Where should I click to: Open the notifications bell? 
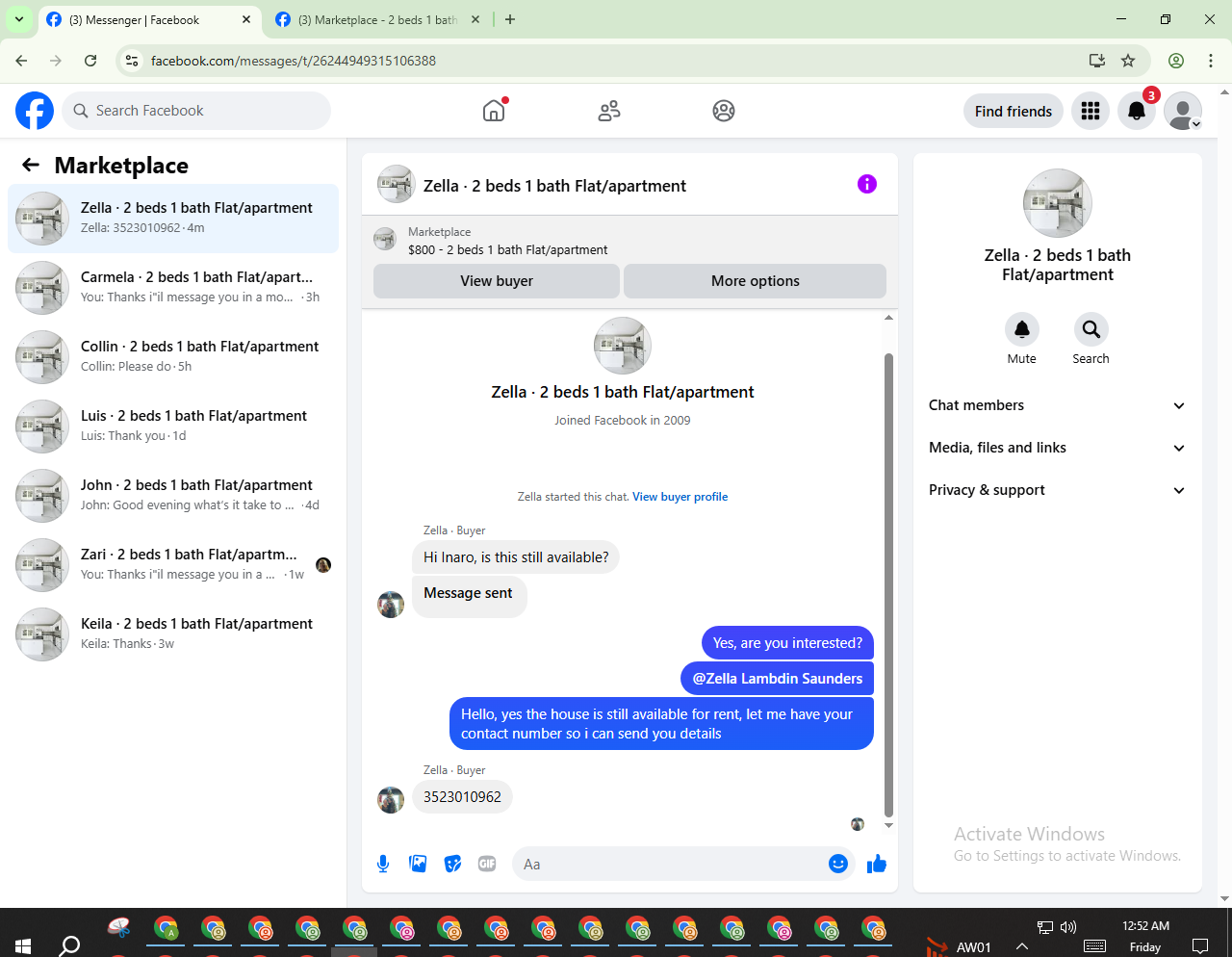pyautogui.click(x=1137, y=112)
